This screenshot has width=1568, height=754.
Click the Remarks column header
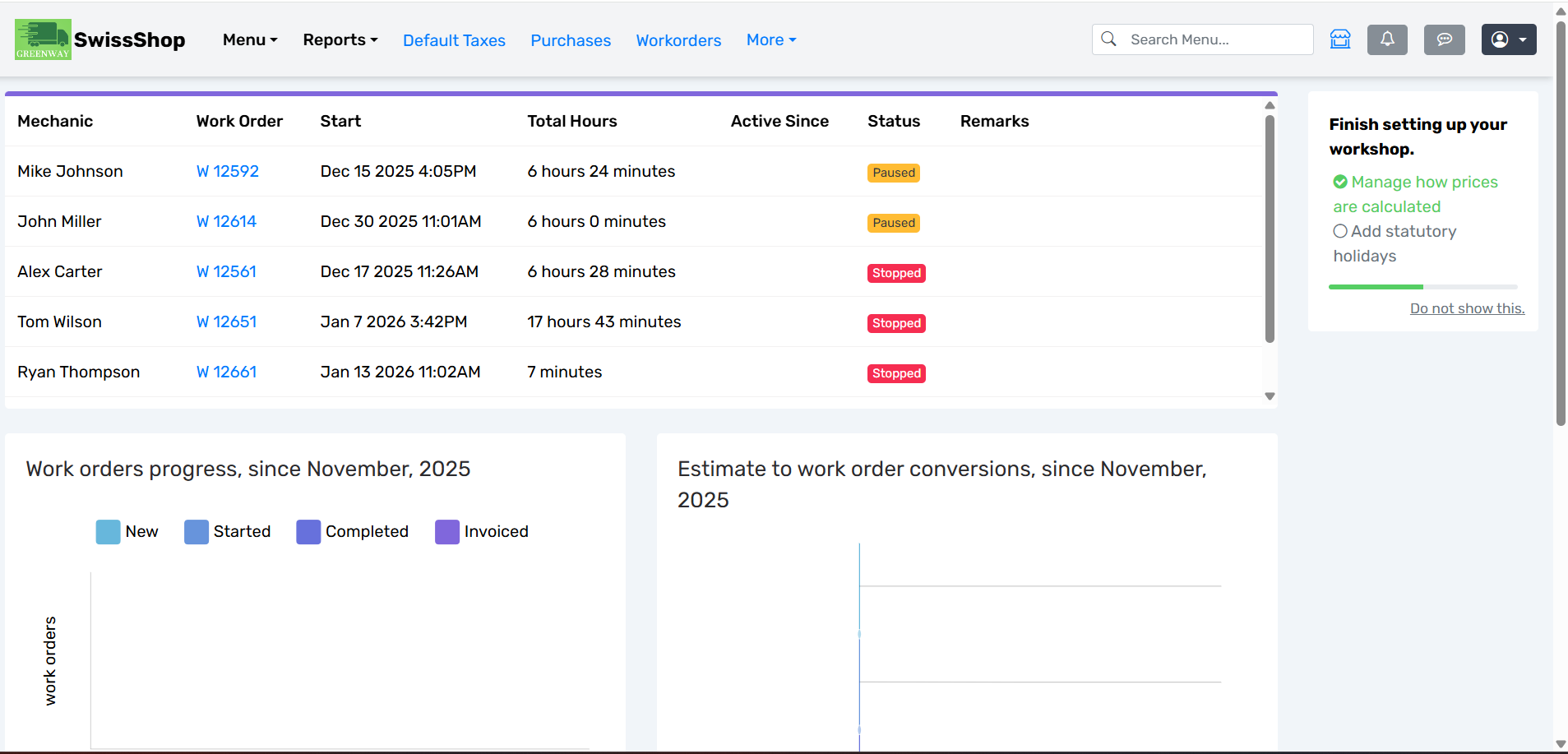995,121
